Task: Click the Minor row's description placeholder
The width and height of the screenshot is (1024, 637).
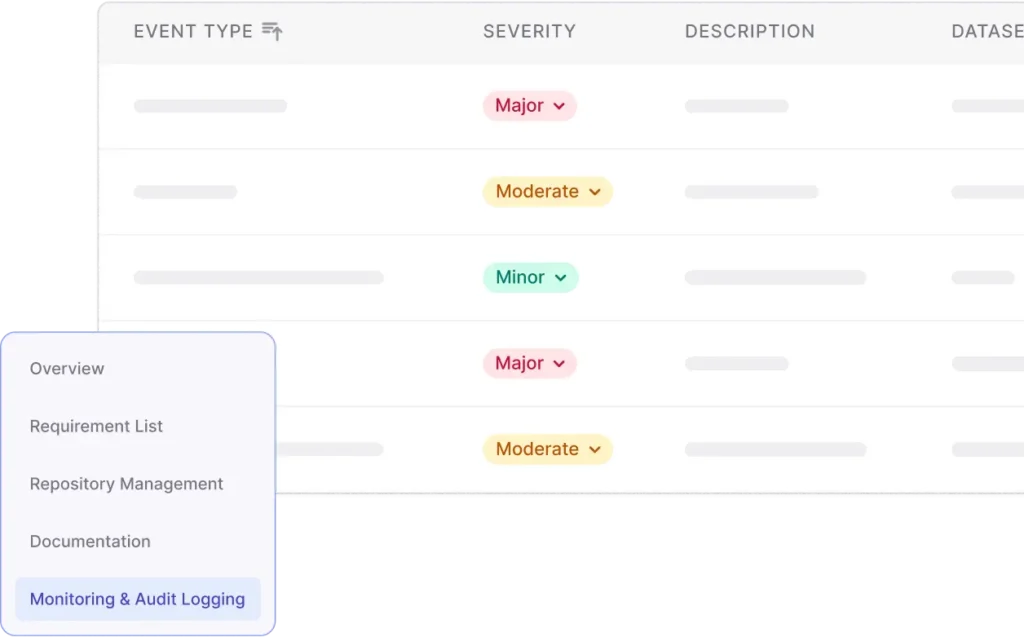Action: tap(775, 278)
